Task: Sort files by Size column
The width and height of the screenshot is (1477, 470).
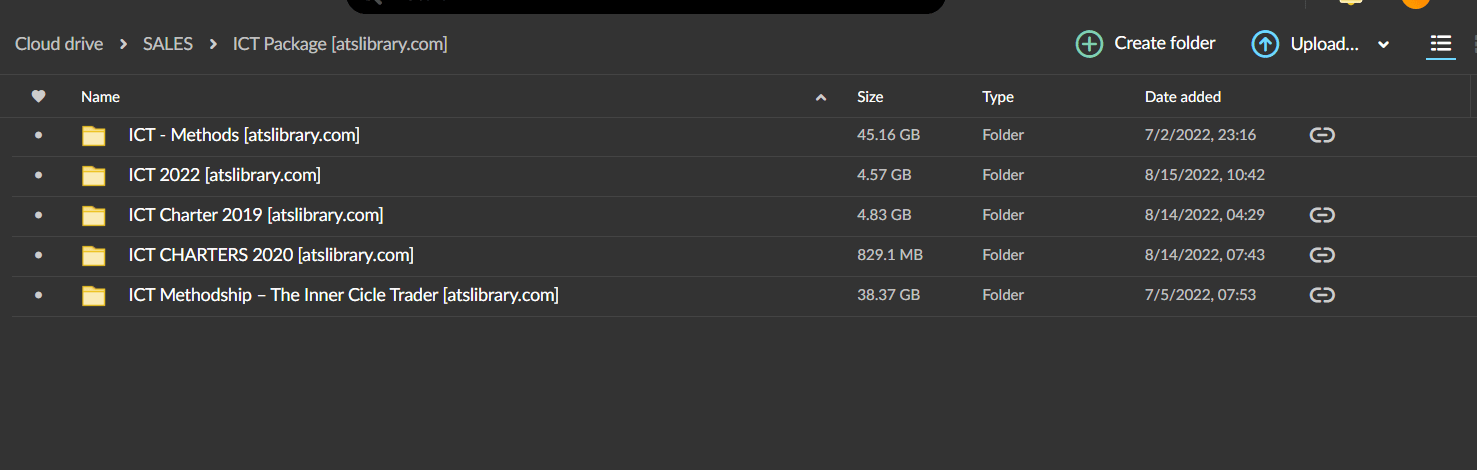Action: 870,97
